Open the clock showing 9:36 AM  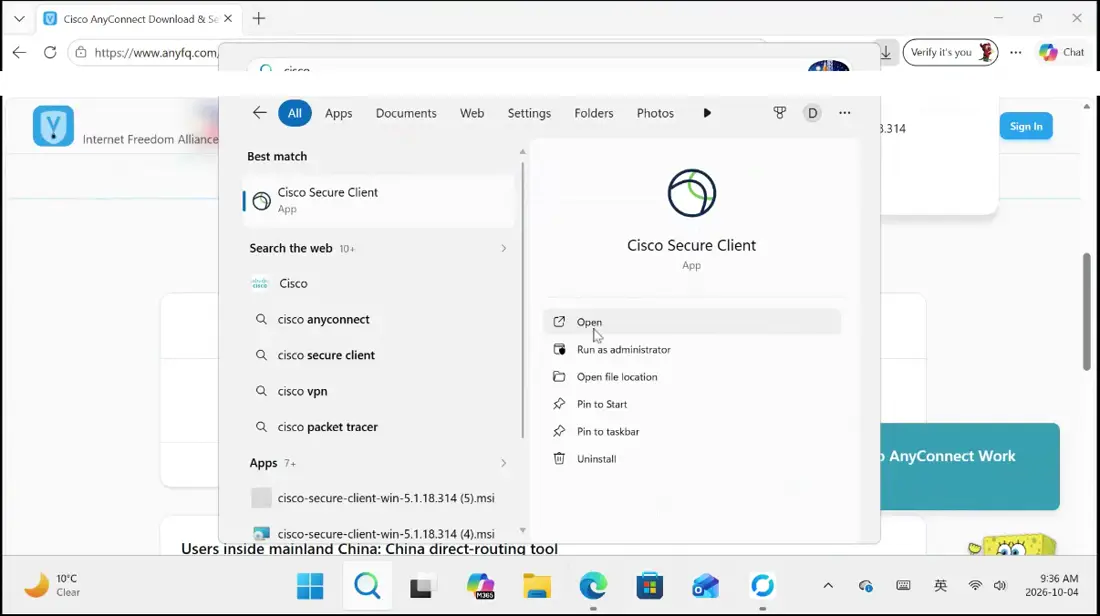point(1052,585)
